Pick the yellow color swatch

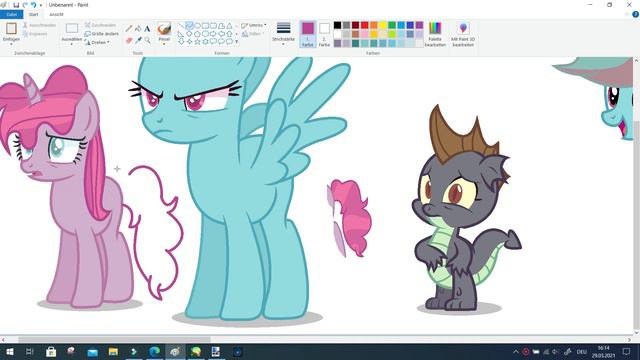383,25
